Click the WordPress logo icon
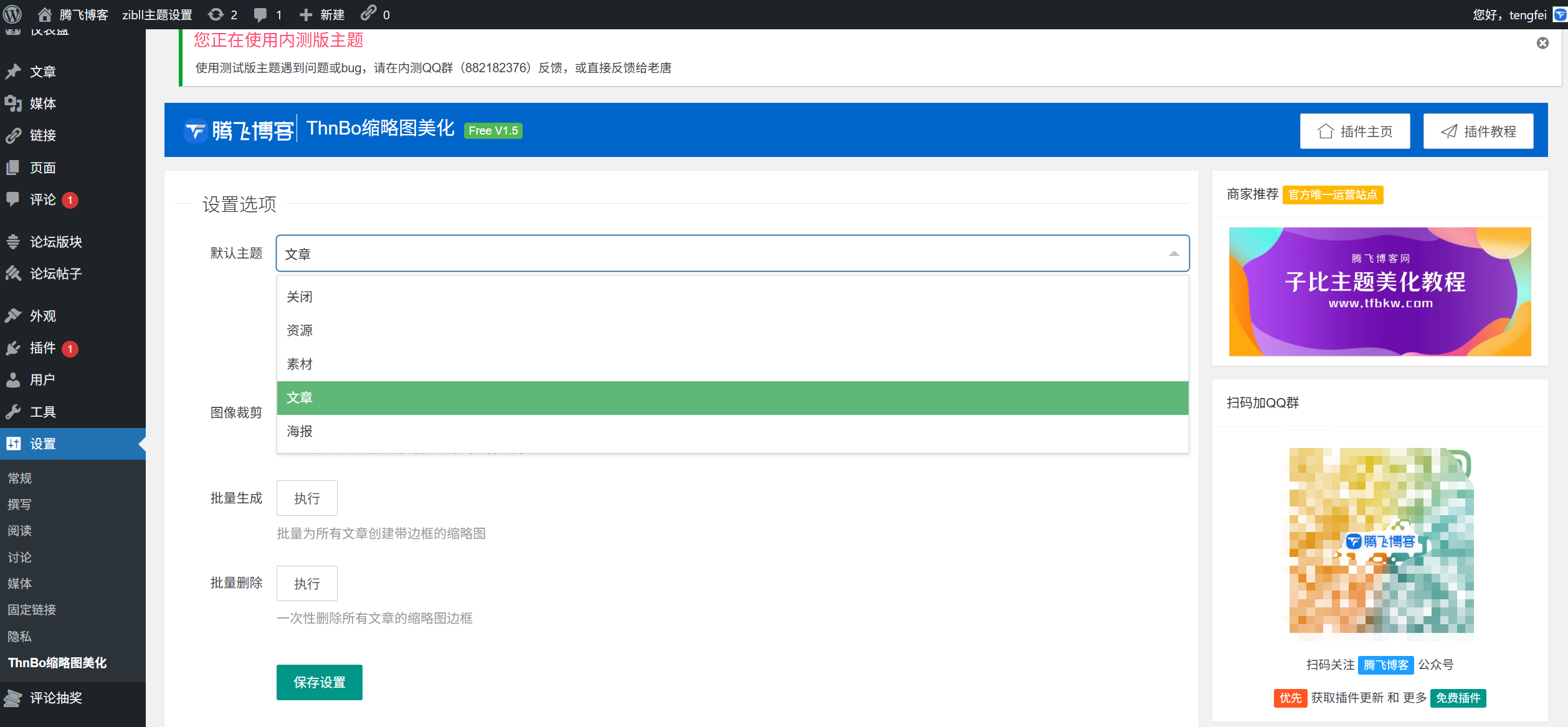This screenshot has width=1568, height=727. (x=12, y=14)
